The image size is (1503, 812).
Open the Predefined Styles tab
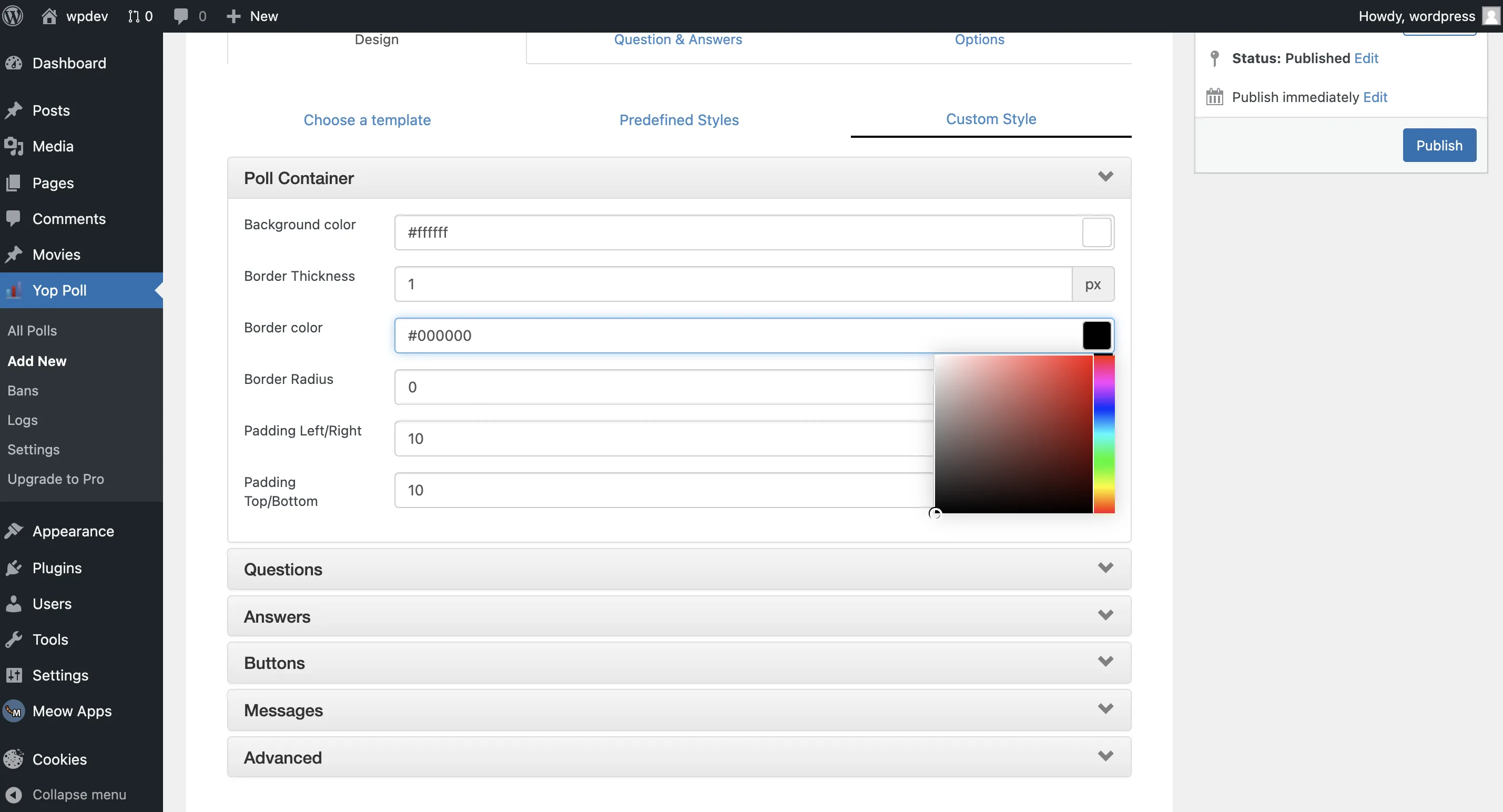coord(678,119)
